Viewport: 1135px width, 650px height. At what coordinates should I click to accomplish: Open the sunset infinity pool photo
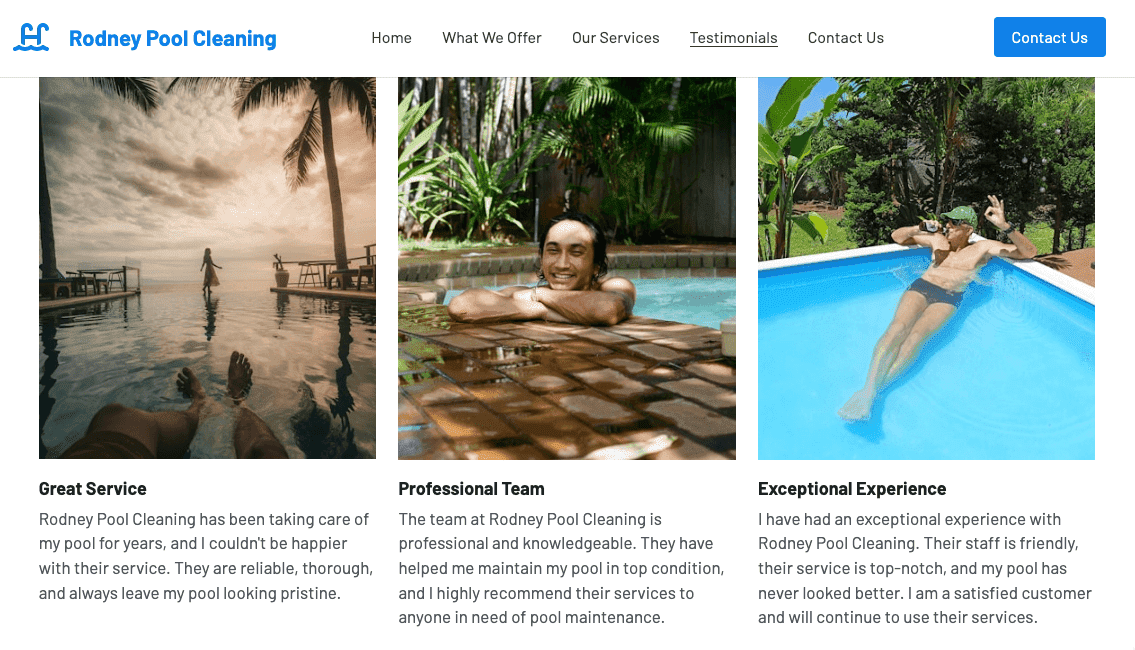pos(206,265)
